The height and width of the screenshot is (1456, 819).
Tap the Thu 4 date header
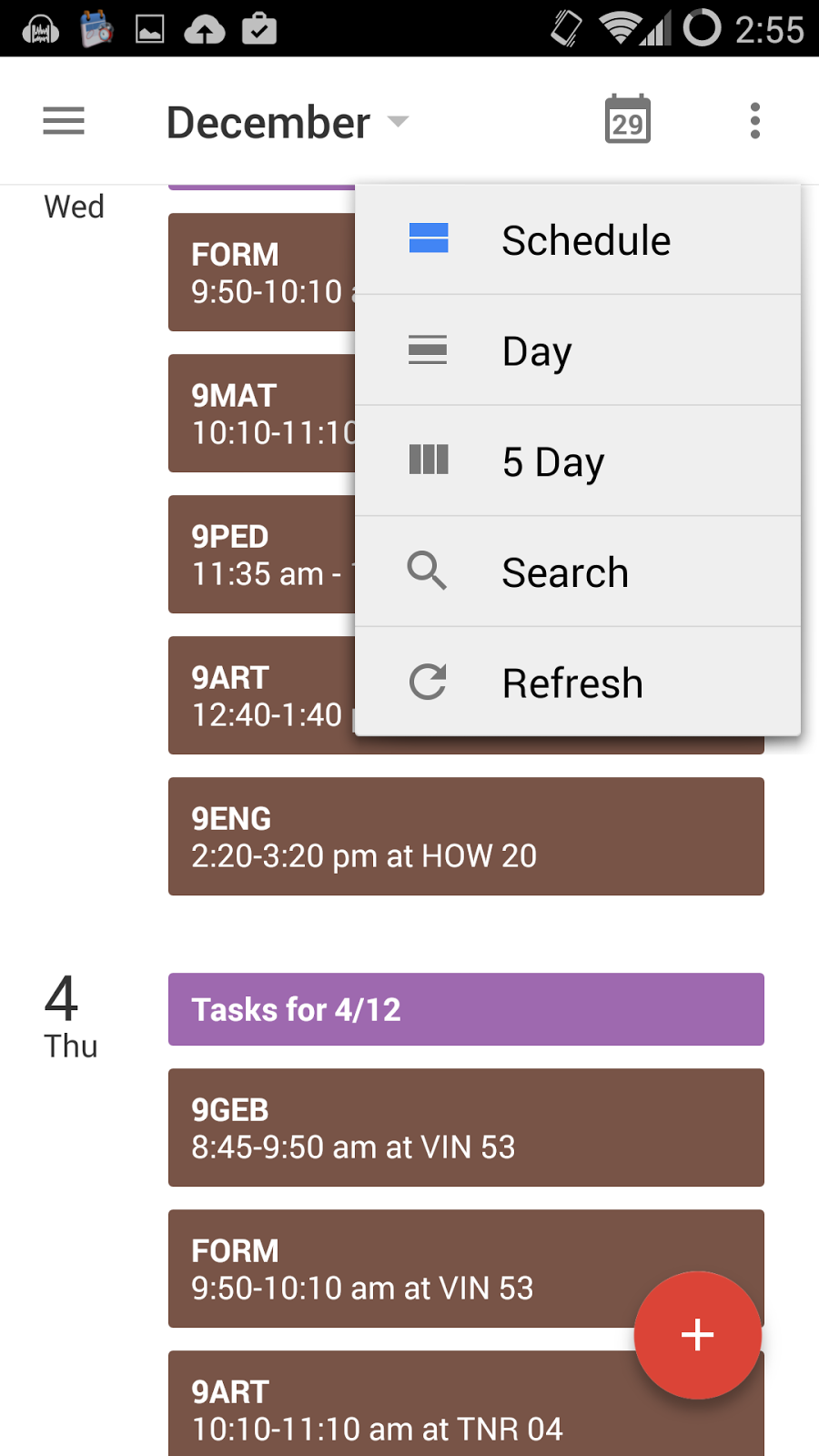pos(70,1016)
